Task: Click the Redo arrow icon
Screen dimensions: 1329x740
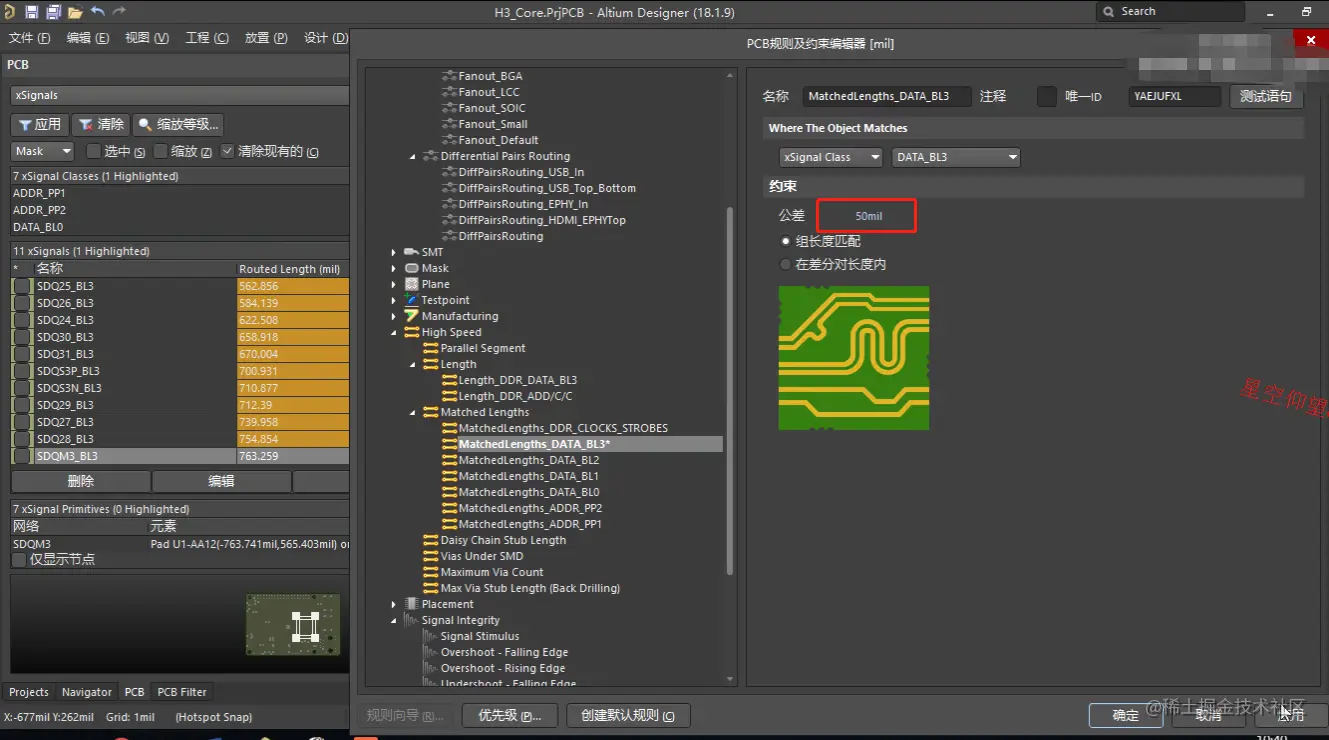Action: pos(119,12)
